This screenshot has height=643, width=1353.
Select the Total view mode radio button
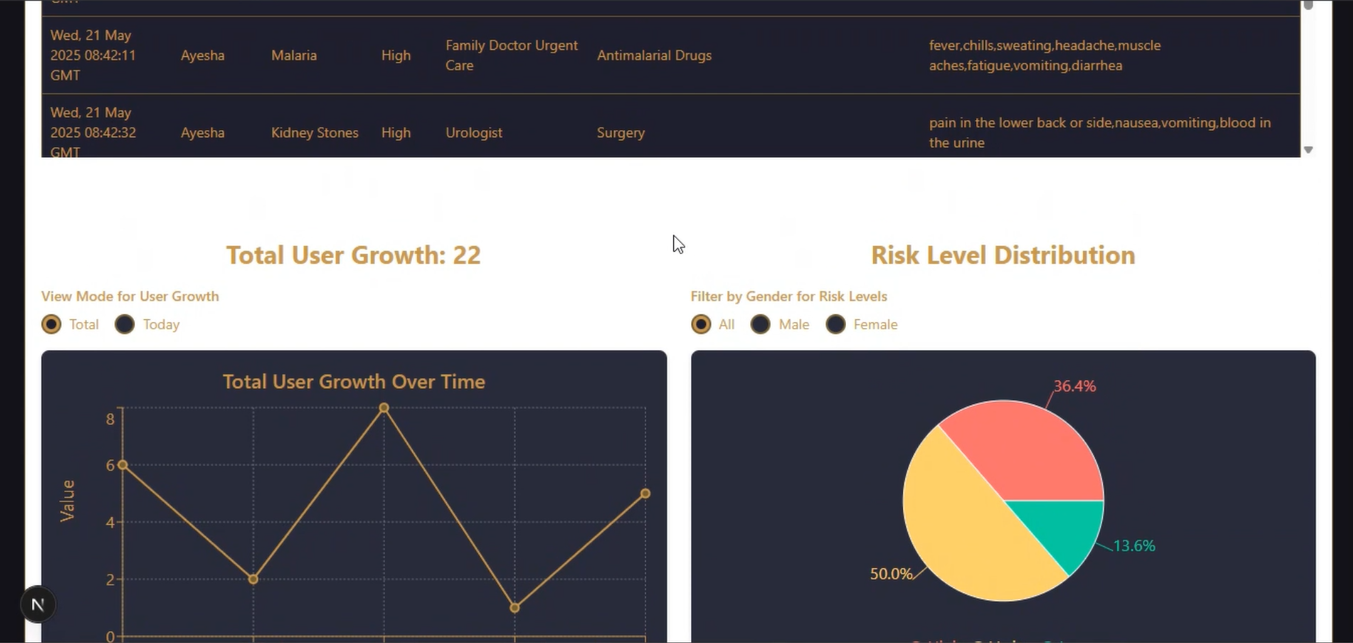pyautogui.click(x=52, y=324)
